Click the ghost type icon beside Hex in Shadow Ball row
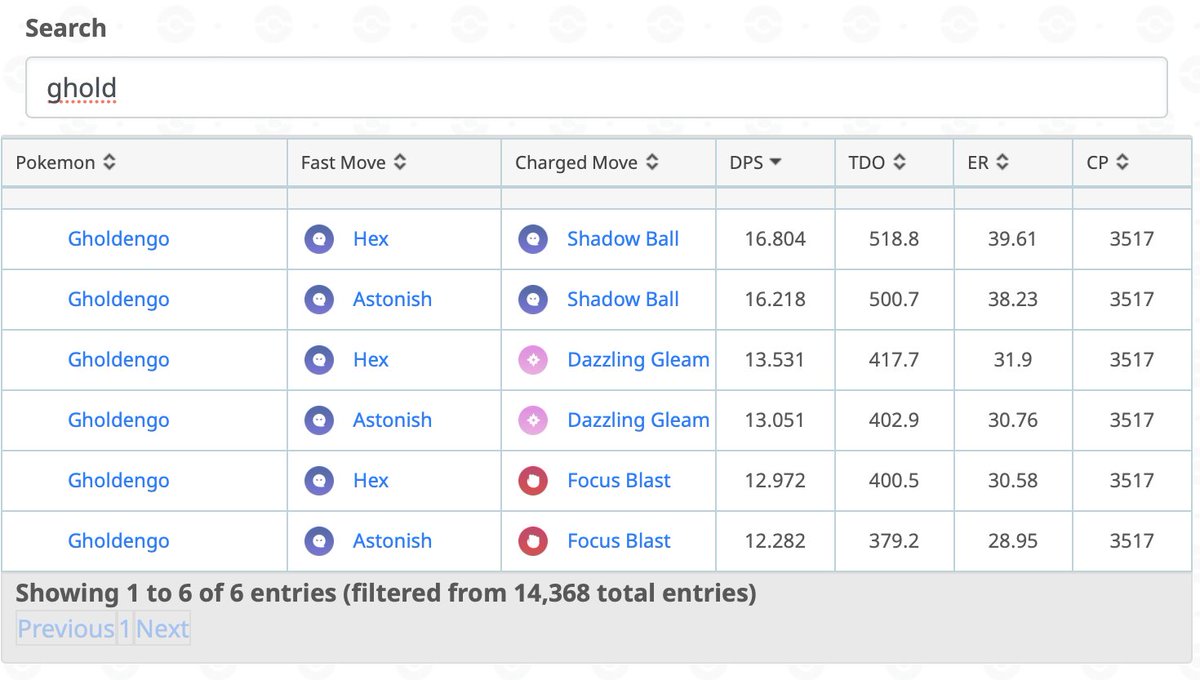The height and width of the screenshot is (680, 1200). [x=319, y=239]
